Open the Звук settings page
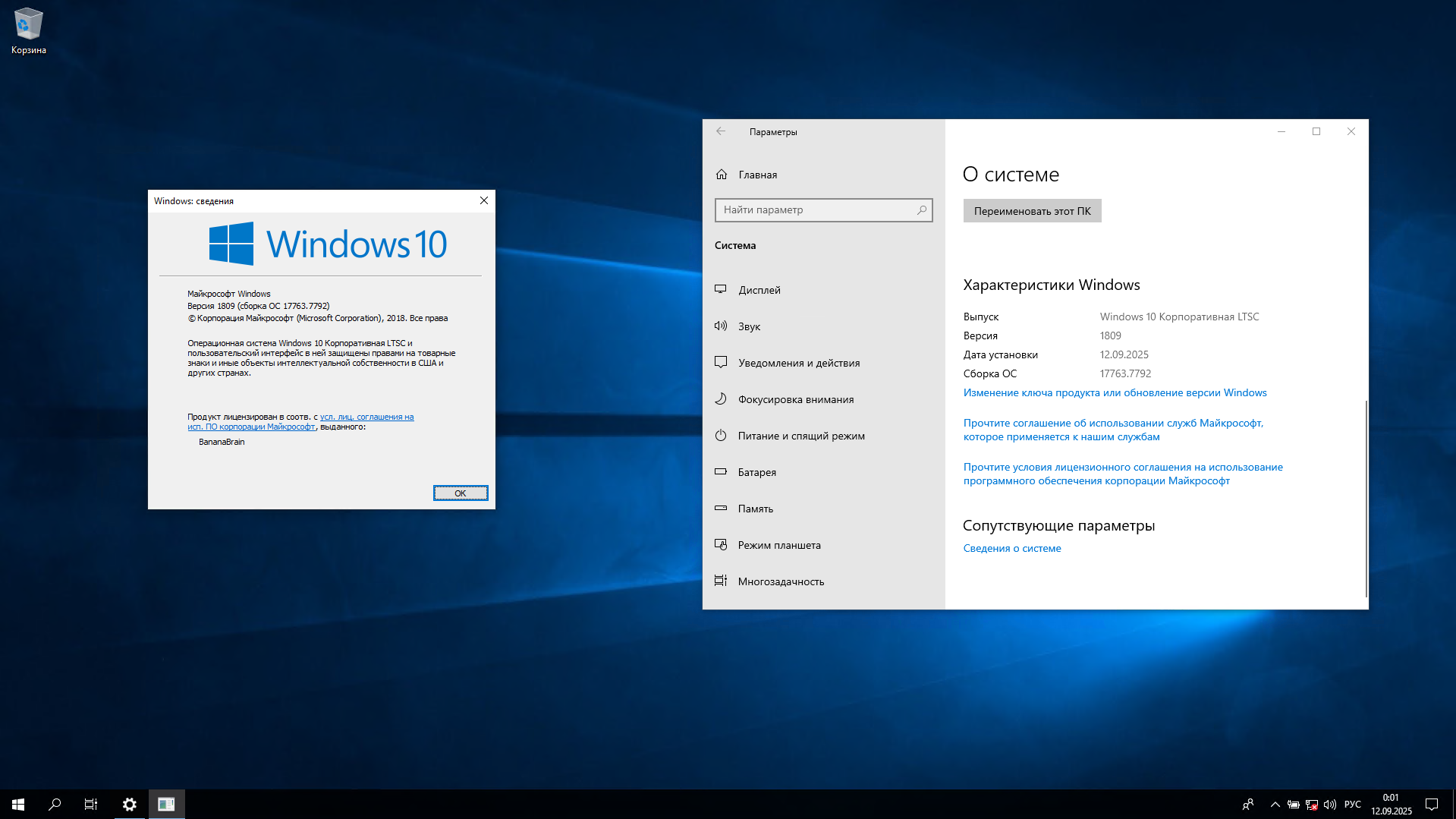1456x819 pixels. click(824, 326)
